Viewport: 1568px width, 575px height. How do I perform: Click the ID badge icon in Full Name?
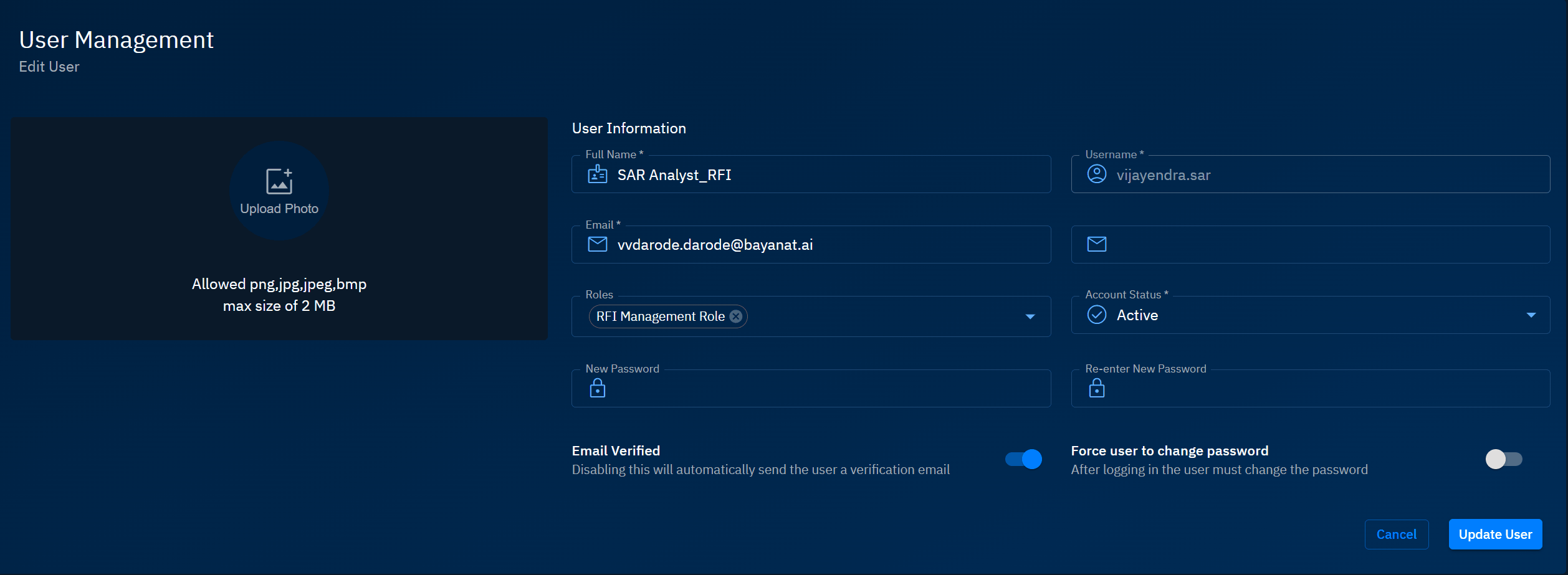[x=597, y=174]
